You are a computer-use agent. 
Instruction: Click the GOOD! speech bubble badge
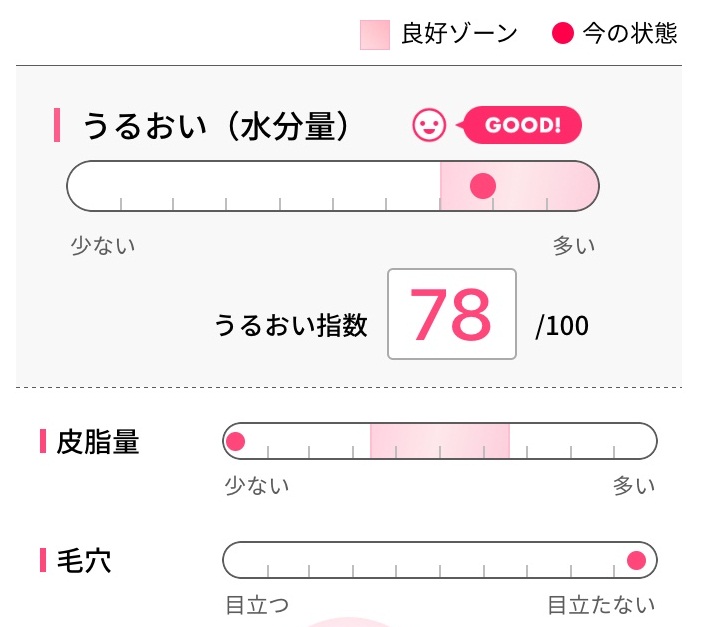point(520,125)
